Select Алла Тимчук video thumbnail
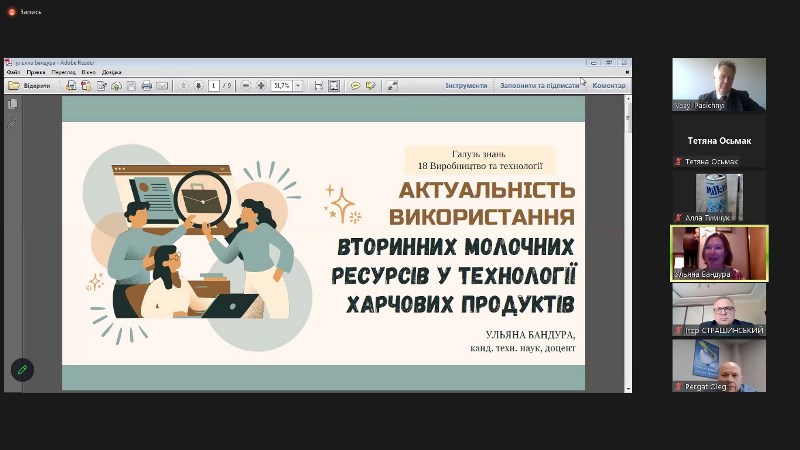 [x=719, y=197]
